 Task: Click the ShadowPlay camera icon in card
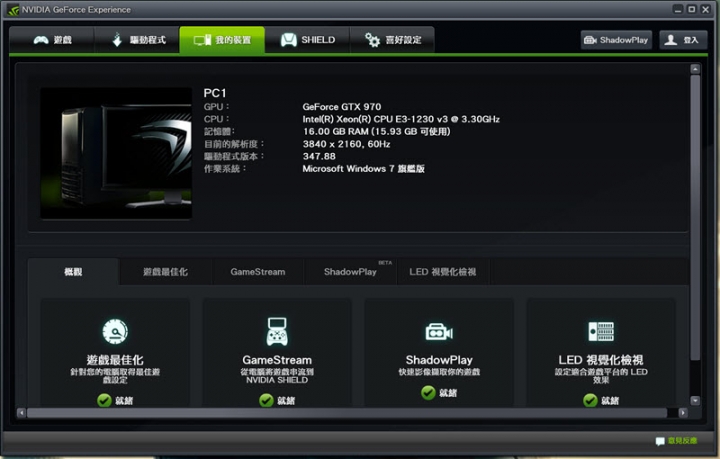[x=439, y=332]
